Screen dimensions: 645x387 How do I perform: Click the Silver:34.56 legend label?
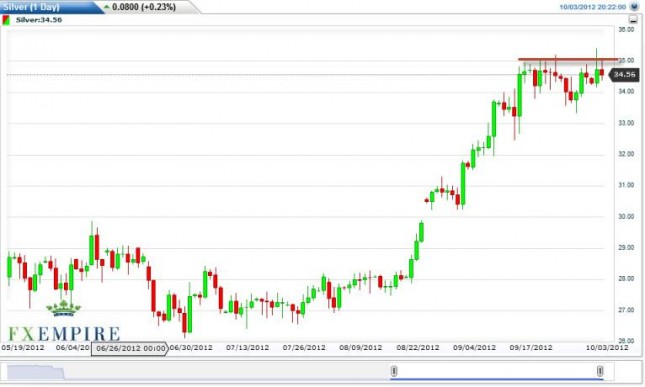(39, 20)
